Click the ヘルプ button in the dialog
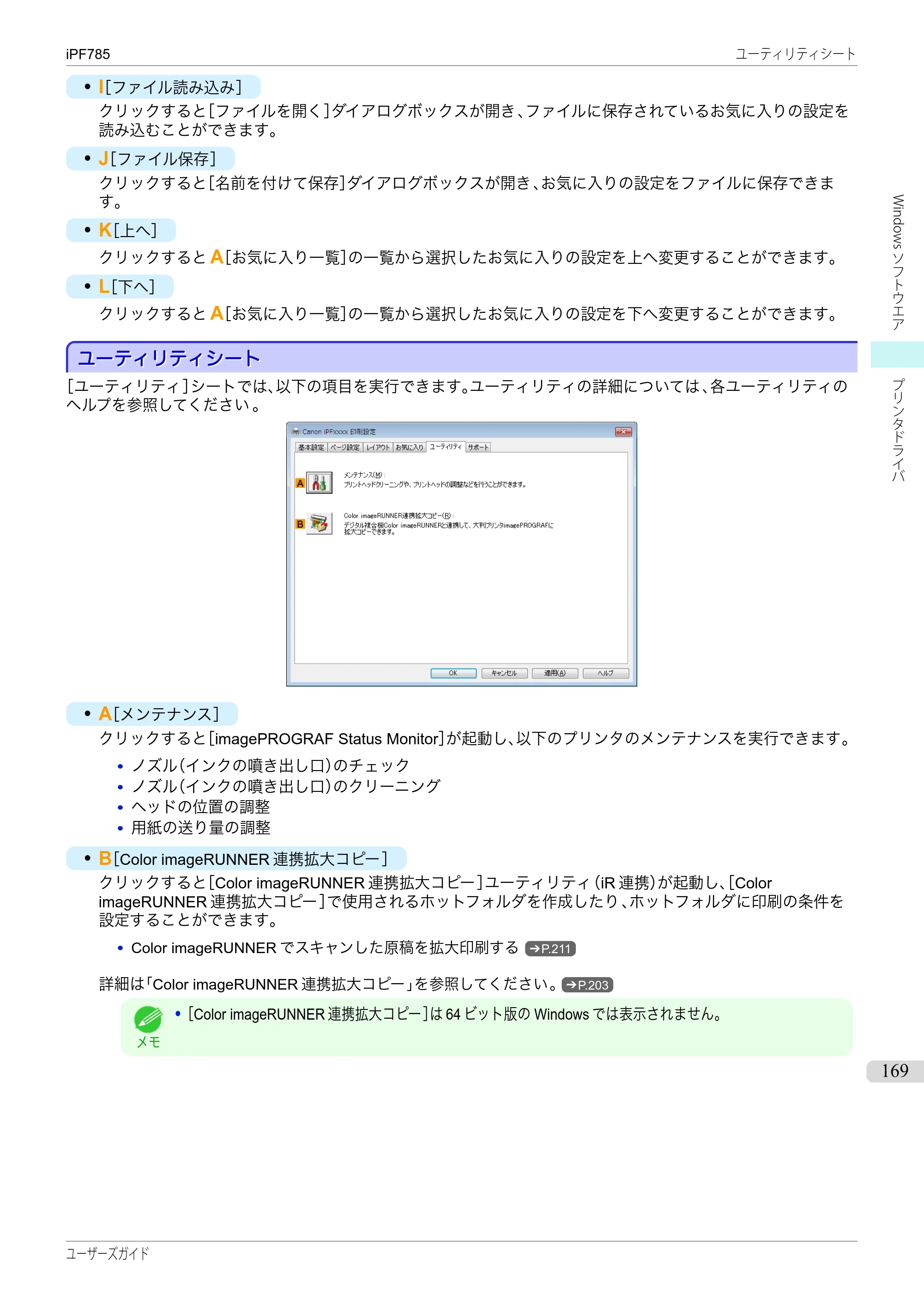This screenshot has height=1307, width=924. (x=606, y=673)
